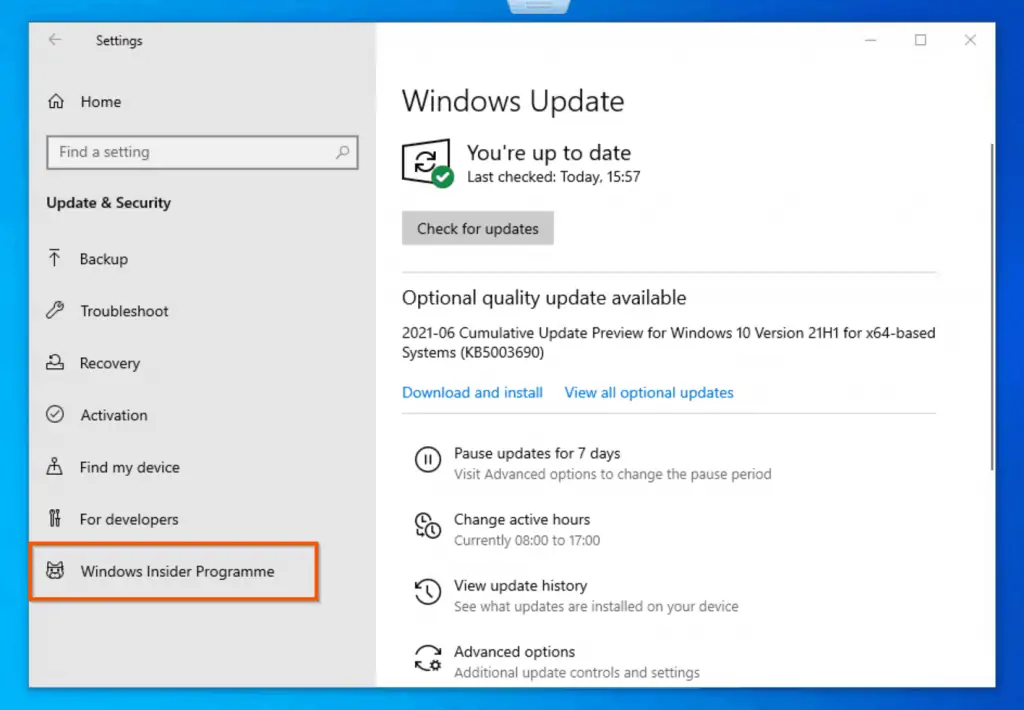Focus the Find a setting search box
1024x710 pixels.
click(x=202, y=152)
